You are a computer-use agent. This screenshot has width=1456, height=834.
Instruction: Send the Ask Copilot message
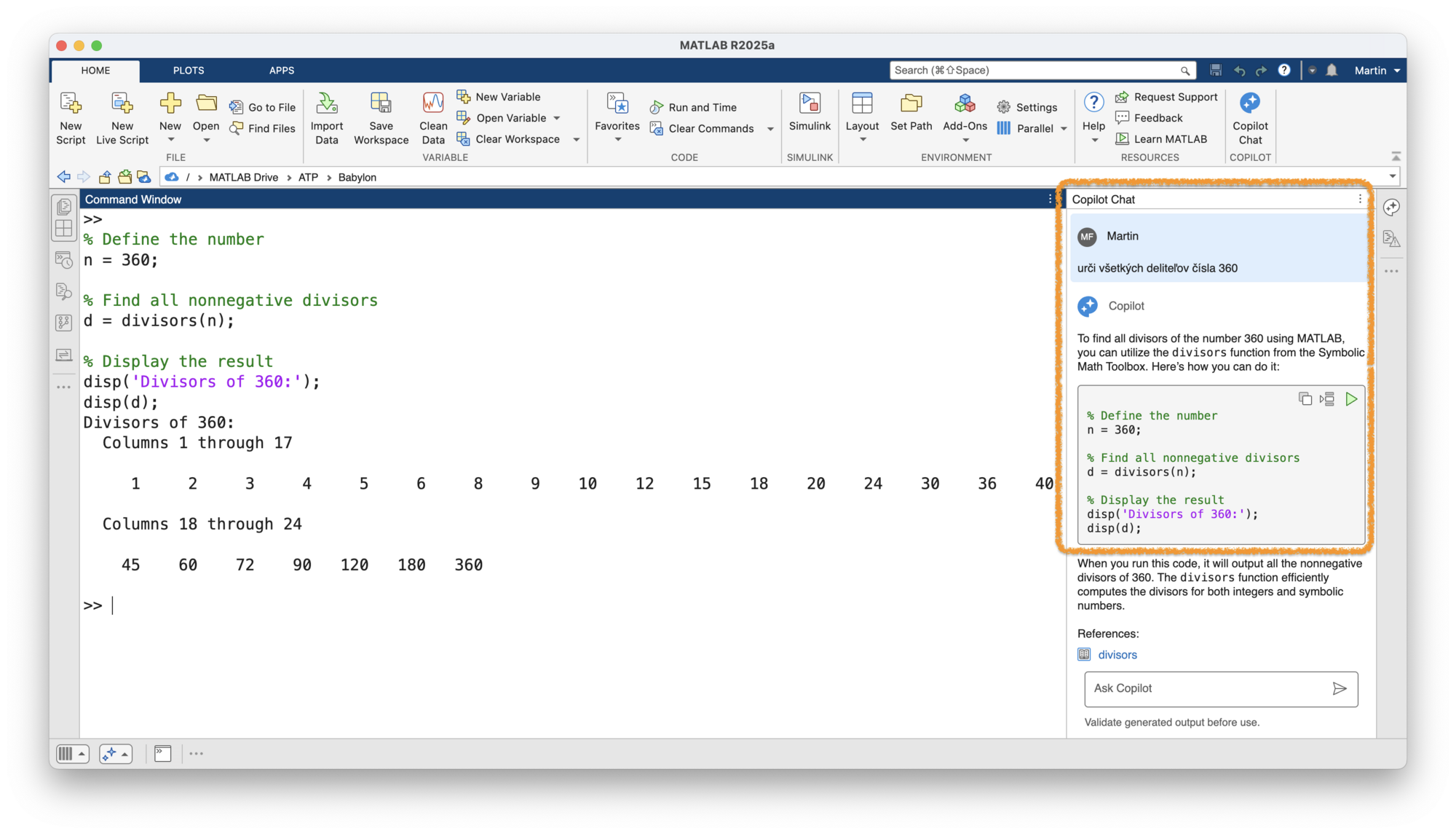[1340, 688]
